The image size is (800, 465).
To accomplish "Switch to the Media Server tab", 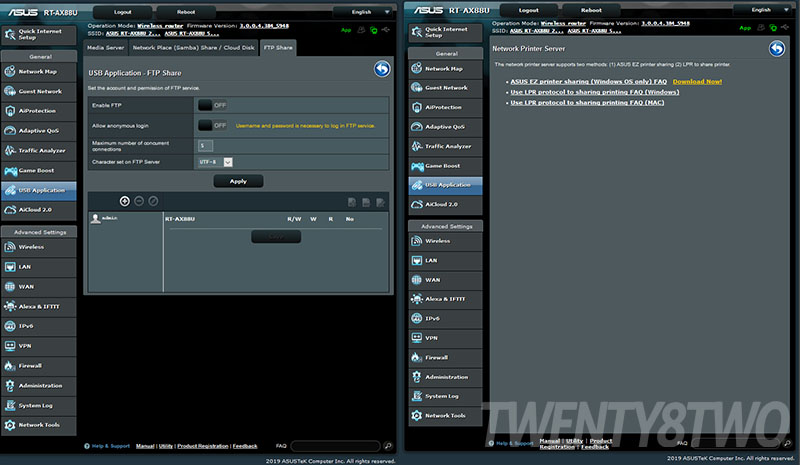I will point(105,47).
